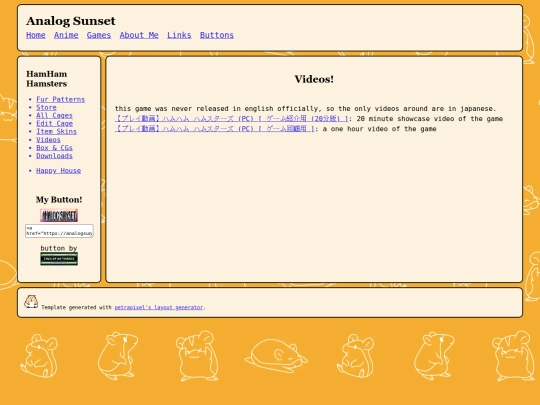Visit the About Me page
Viewport: 540px width, 405px height.
click(x=139, y=35)
